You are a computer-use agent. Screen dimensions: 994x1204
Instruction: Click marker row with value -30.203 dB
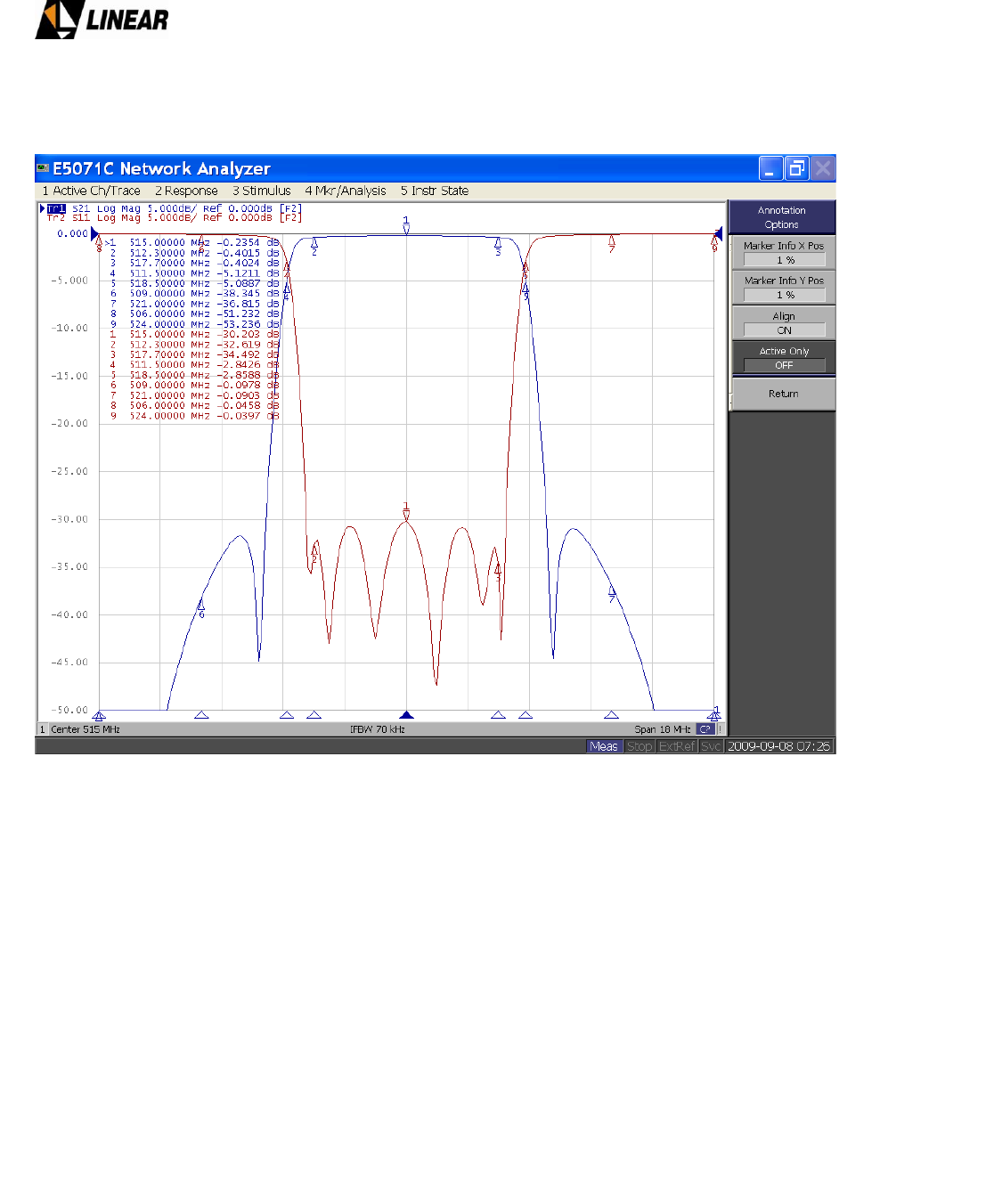click(x=192, y=334)
